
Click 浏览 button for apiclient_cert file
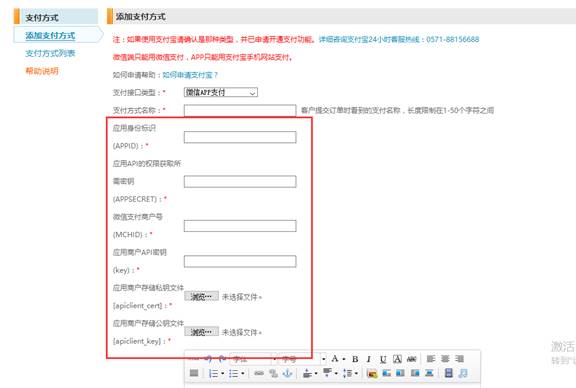201,296
